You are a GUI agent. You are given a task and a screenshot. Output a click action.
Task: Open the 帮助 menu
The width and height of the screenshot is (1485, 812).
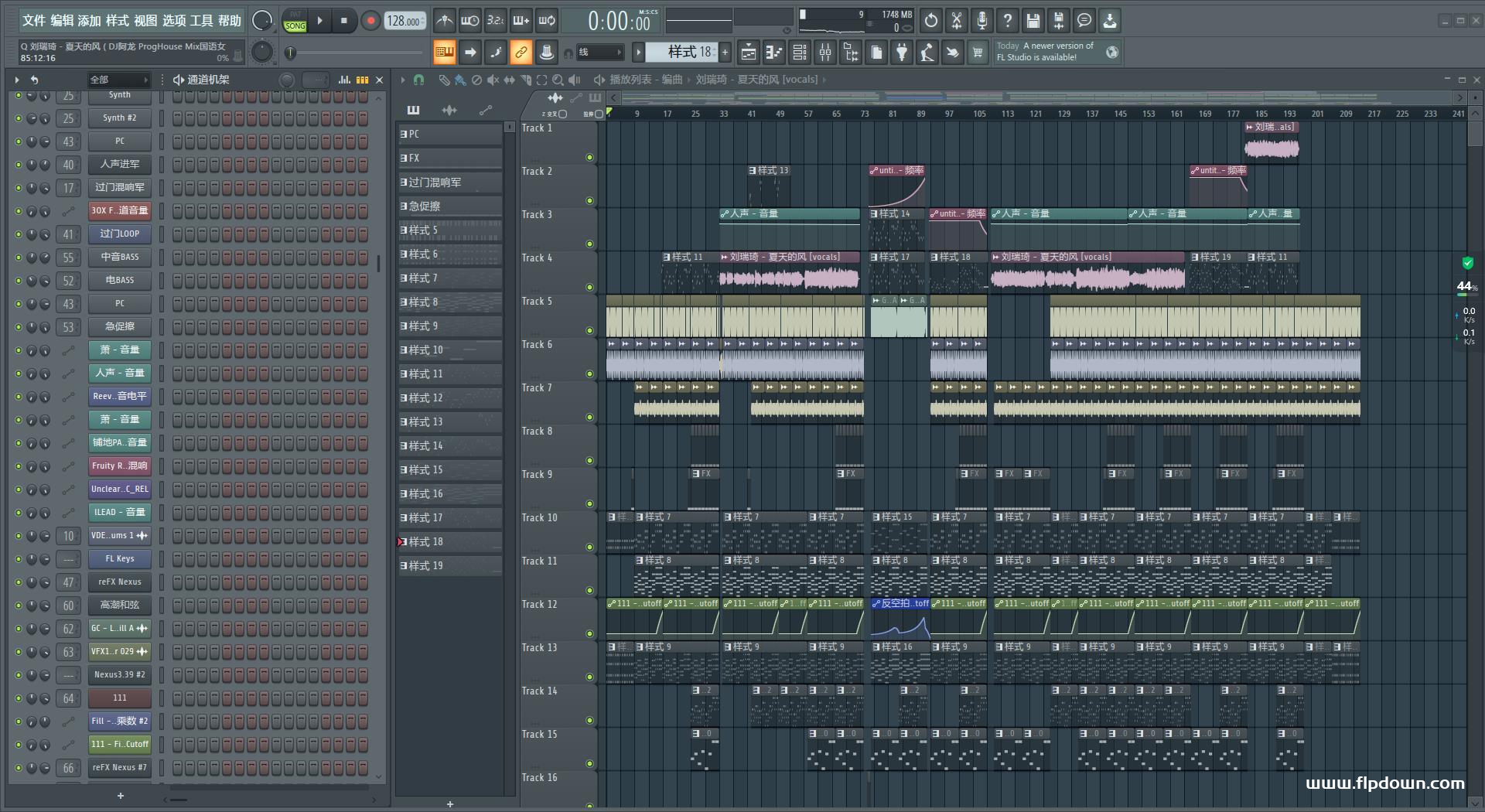point(230,21)
